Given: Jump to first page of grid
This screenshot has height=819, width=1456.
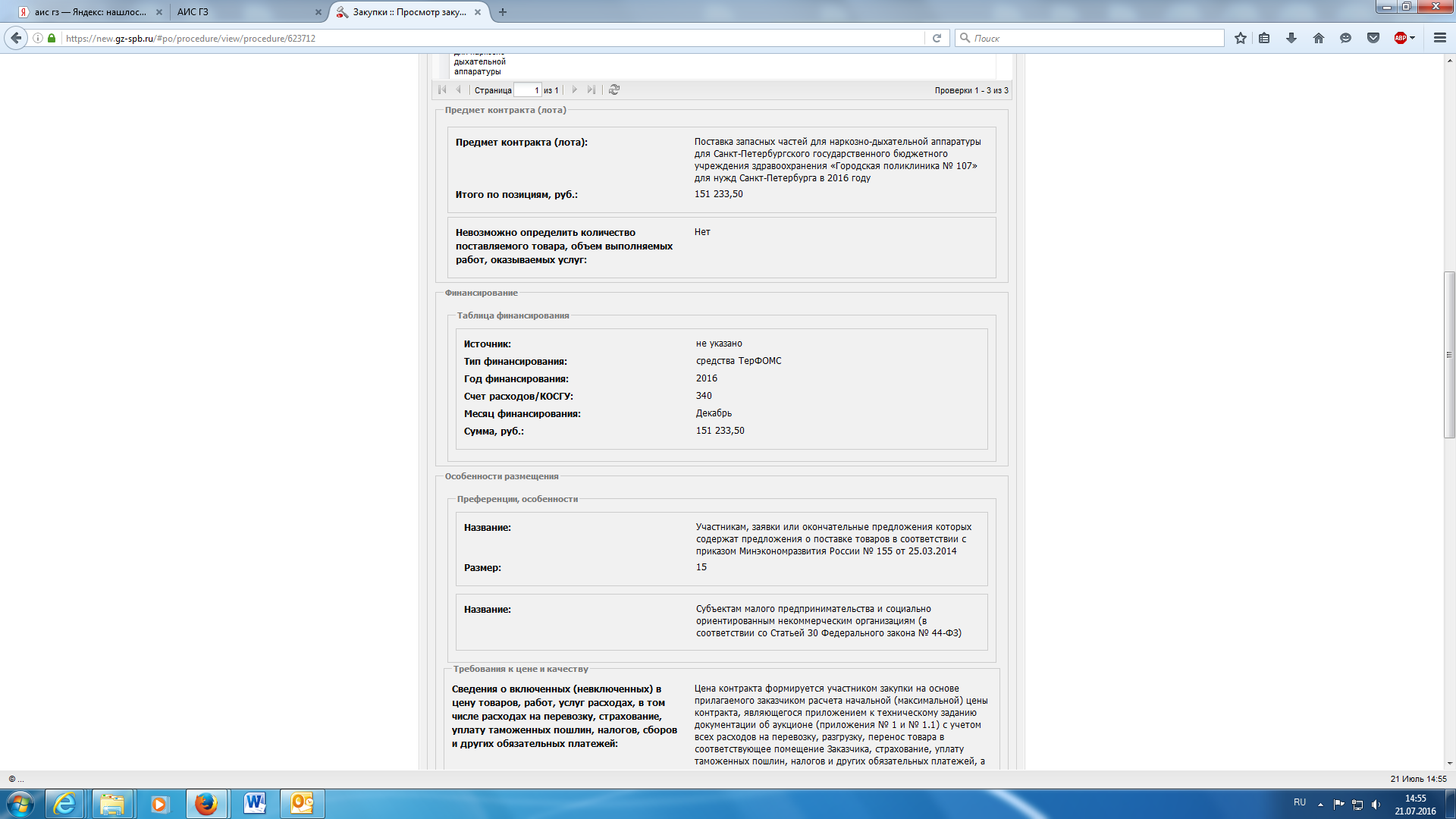Looking at the screenshot, I should tap(442, 89).
